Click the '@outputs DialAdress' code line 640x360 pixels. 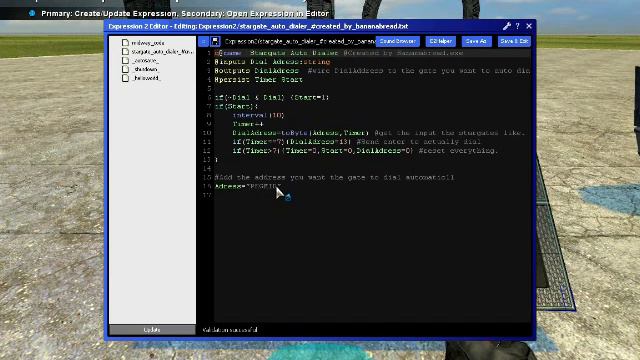[372, 71]
